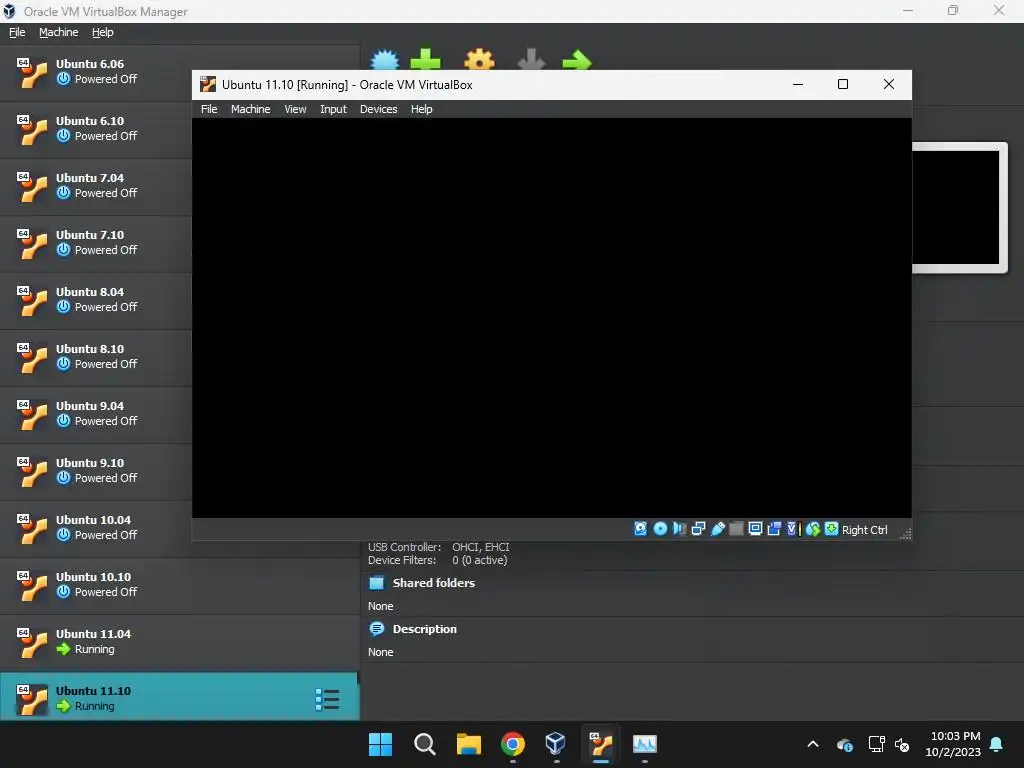Click the VirtualBox Manager title bar logo
This screenshot has height=768, width=1024.
10,11
